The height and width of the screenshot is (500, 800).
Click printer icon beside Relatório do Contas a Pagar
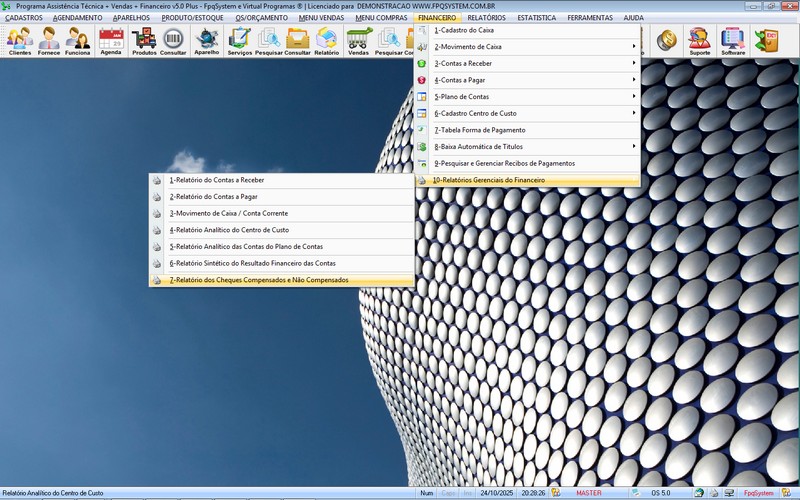point(157,197)
